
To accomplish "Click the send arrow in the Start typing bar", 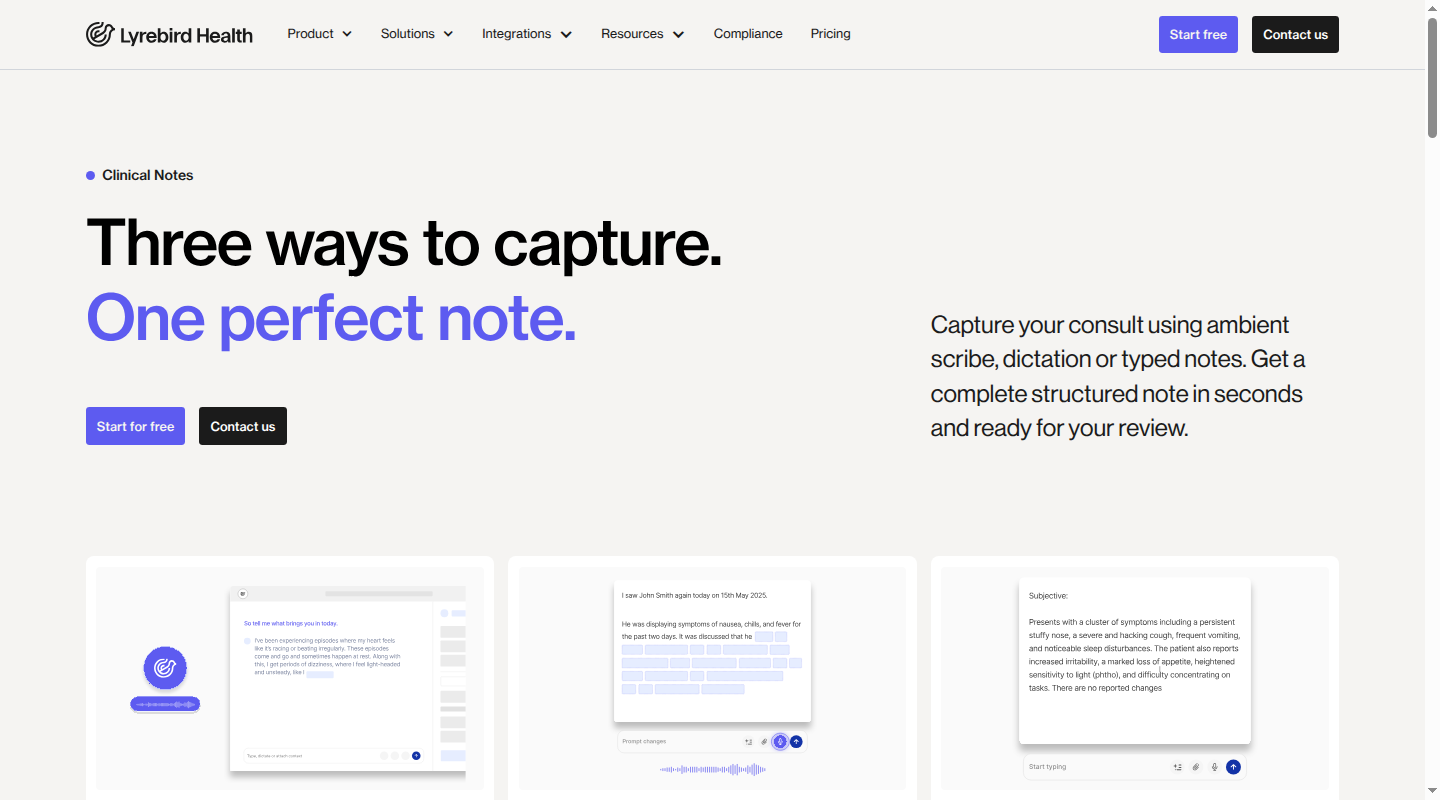I will click(1234, 767).
